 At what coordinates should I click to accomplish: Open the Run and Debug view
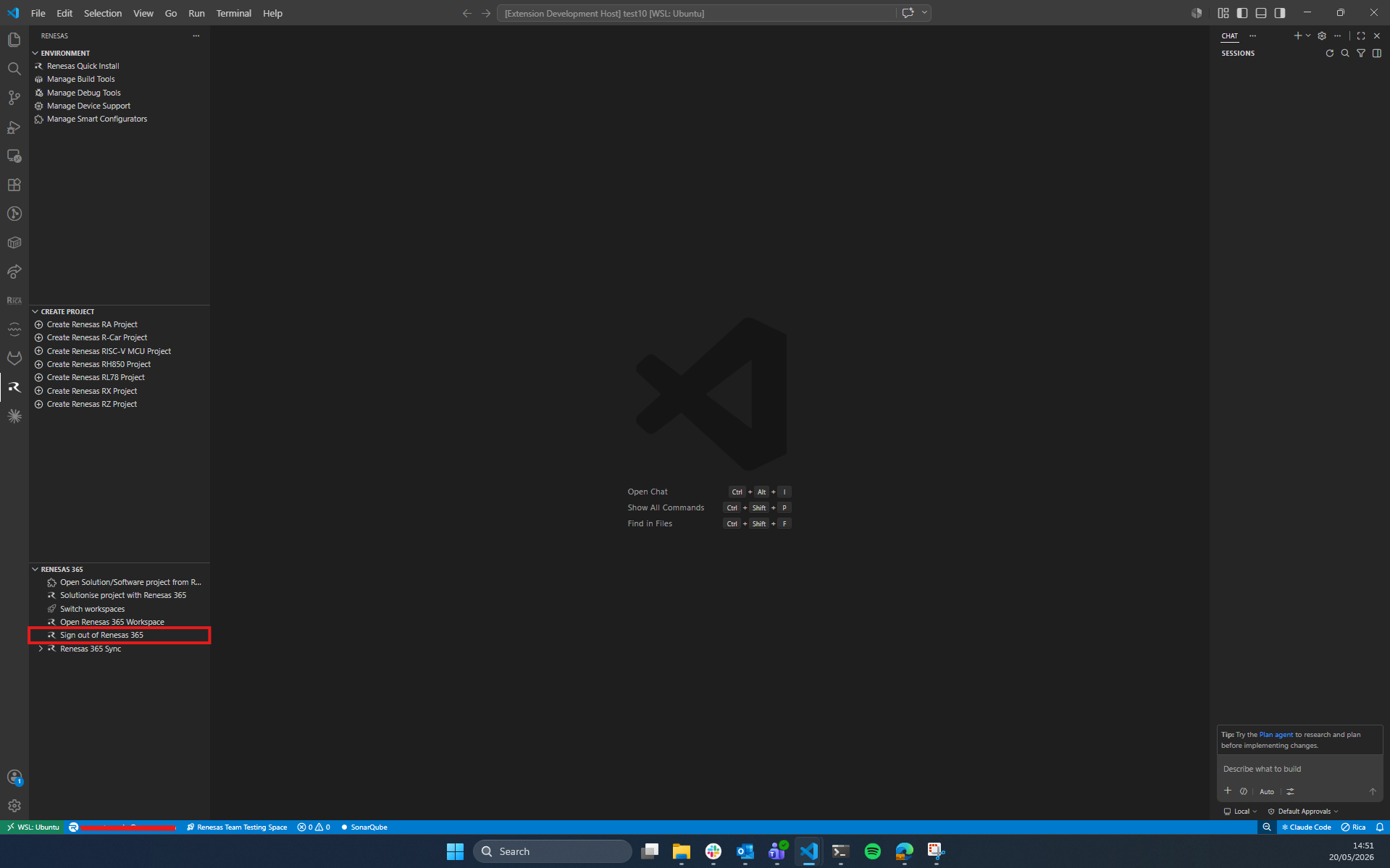(14, 127)
